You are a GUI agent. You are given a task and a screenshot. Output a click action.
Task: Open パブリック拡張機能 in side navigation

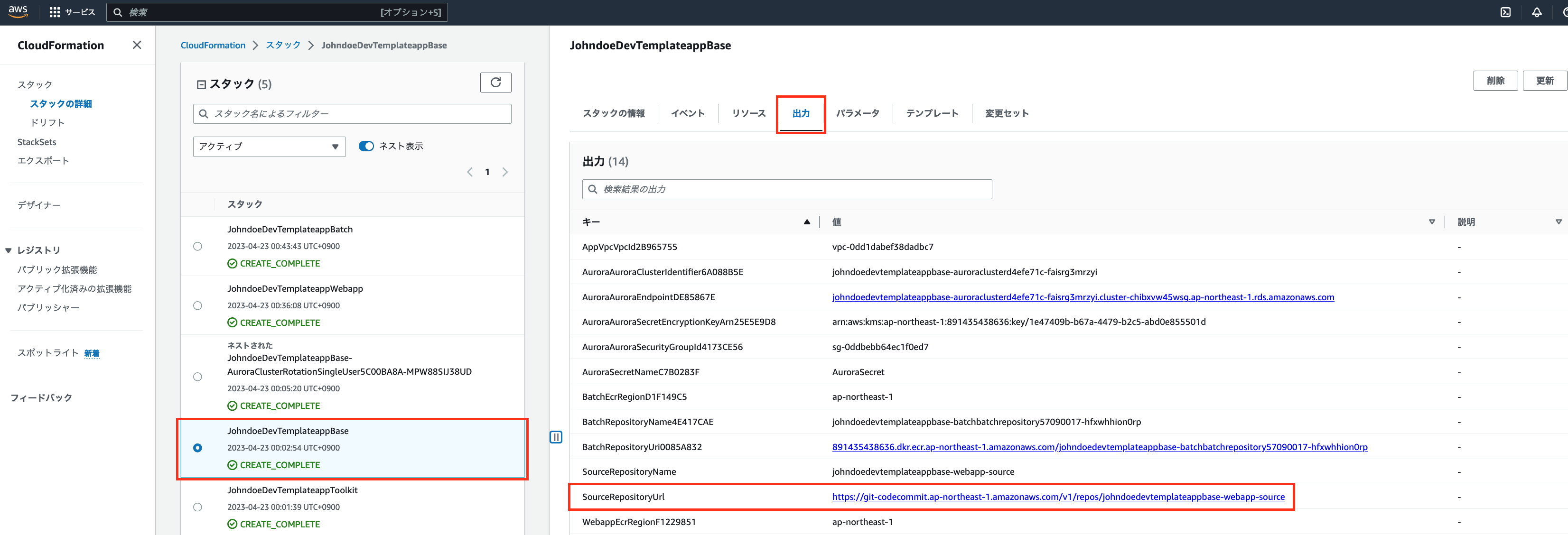57,269
